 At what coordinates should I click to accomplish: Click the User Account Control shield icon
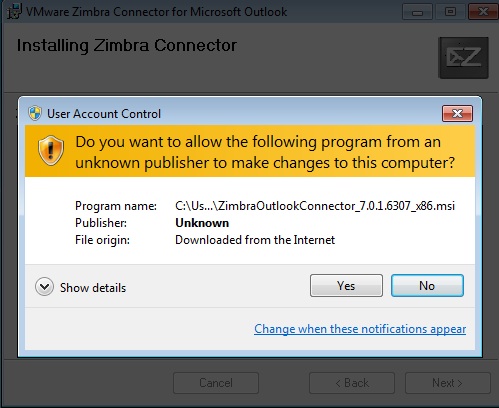(x=35, y=113)
